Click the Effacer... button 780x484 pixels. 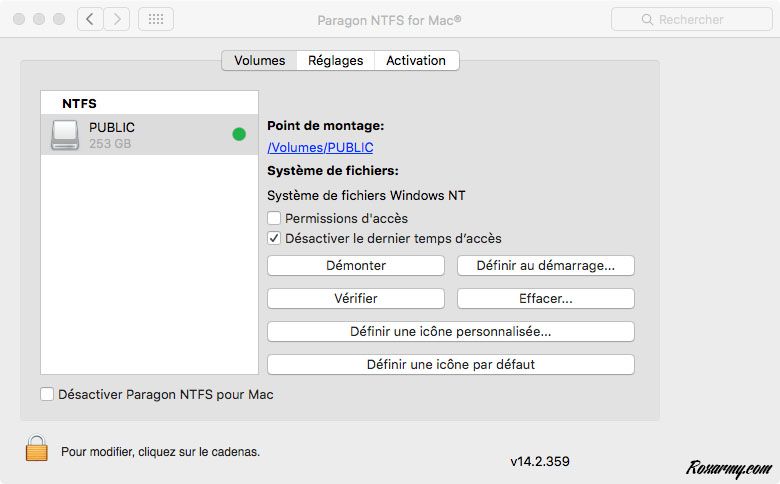click(545, 299)
